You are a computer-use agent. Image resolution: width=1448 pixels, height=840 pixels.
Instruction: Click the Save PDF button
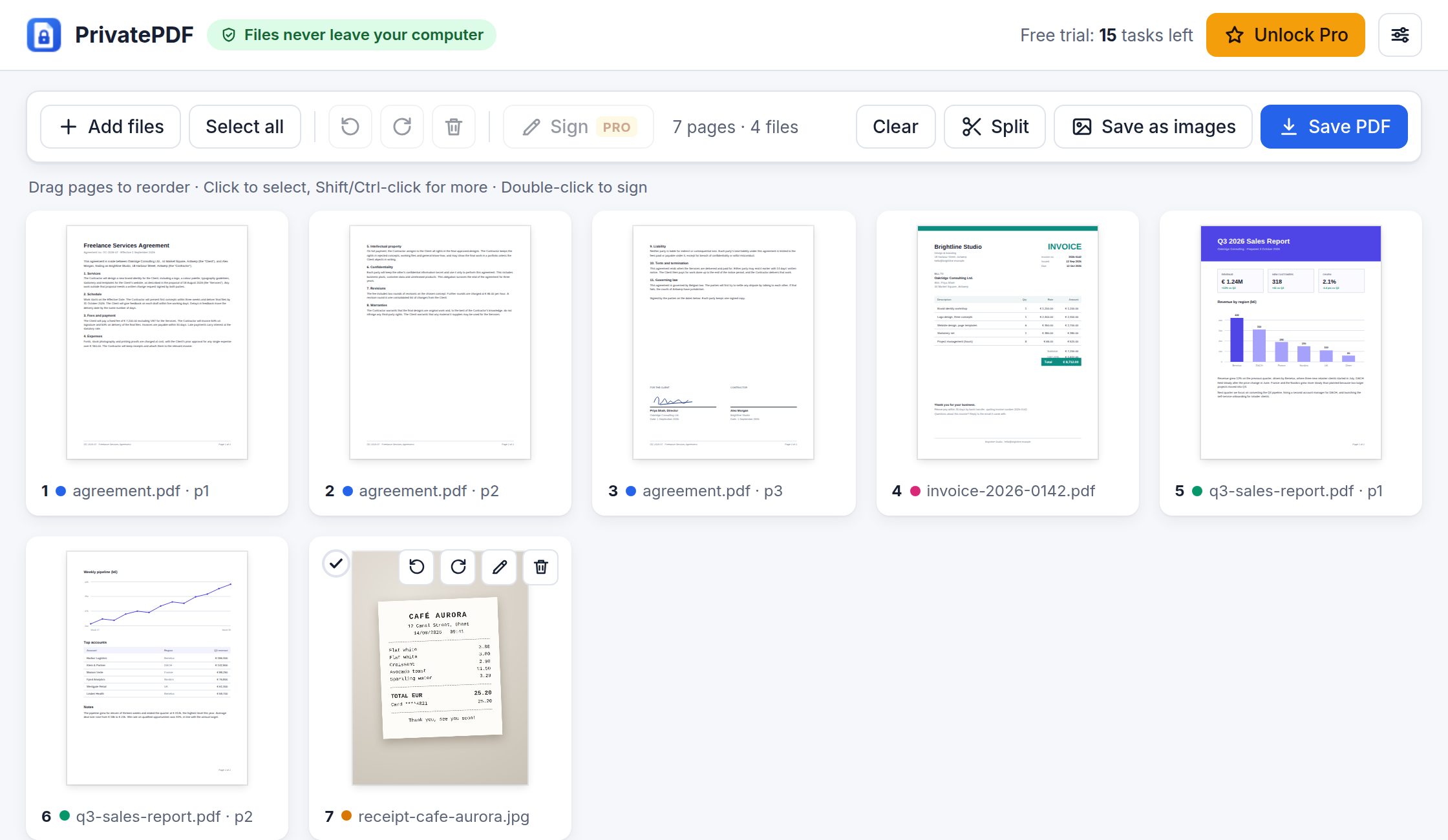pyautogui.click(x=1334, y=127)
